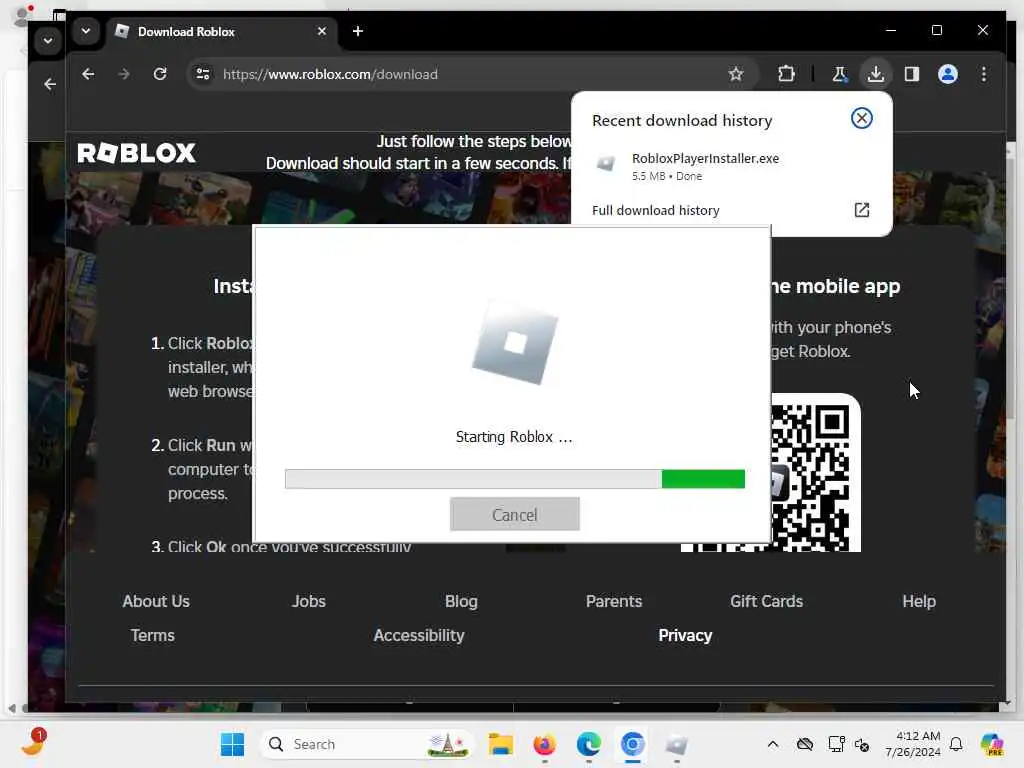Viewport: 1024px width, 768px height.
Task: Click the cloud sync tray icon
Action: click(x=805, y=744)
